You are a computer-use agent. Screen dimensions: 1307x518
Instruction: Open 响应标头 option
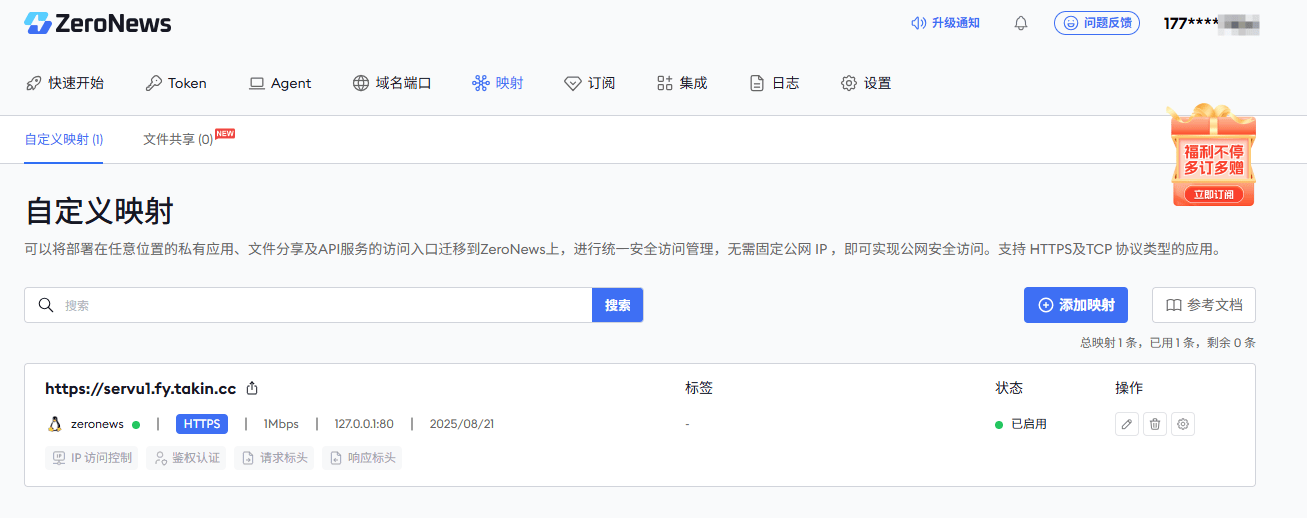click(362, 458)
